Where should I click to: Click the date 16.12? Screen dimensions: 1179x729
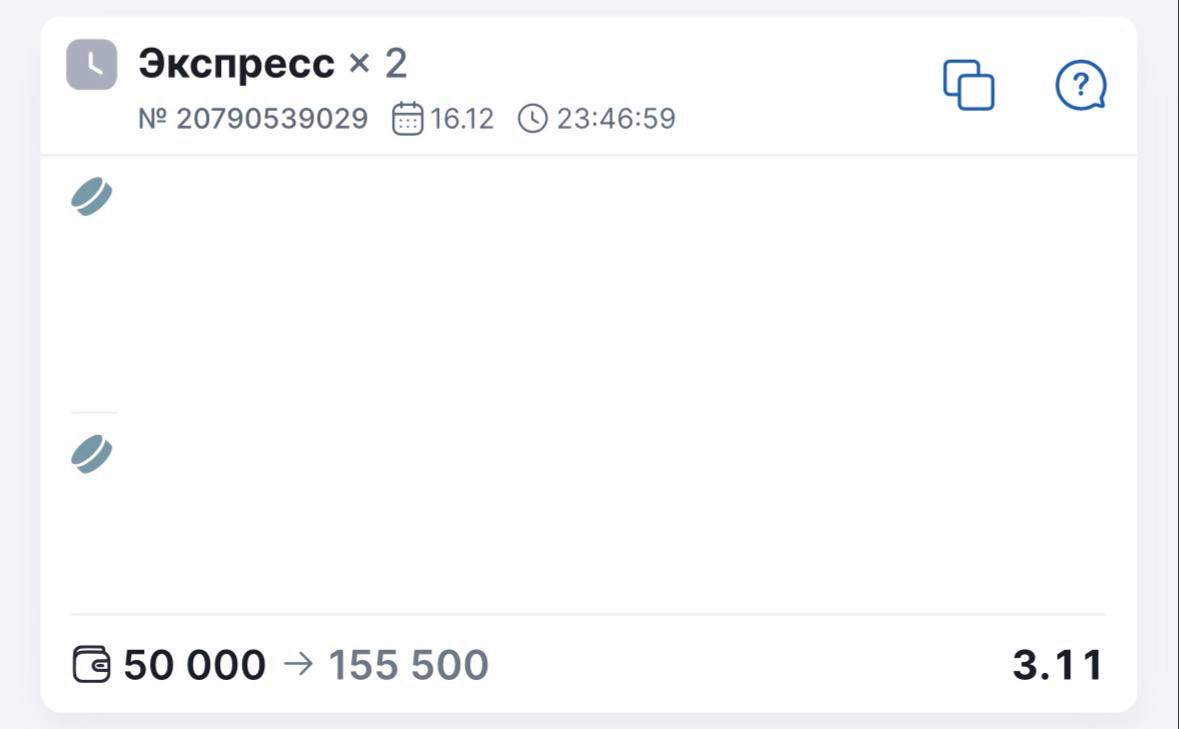coord(462,119)
